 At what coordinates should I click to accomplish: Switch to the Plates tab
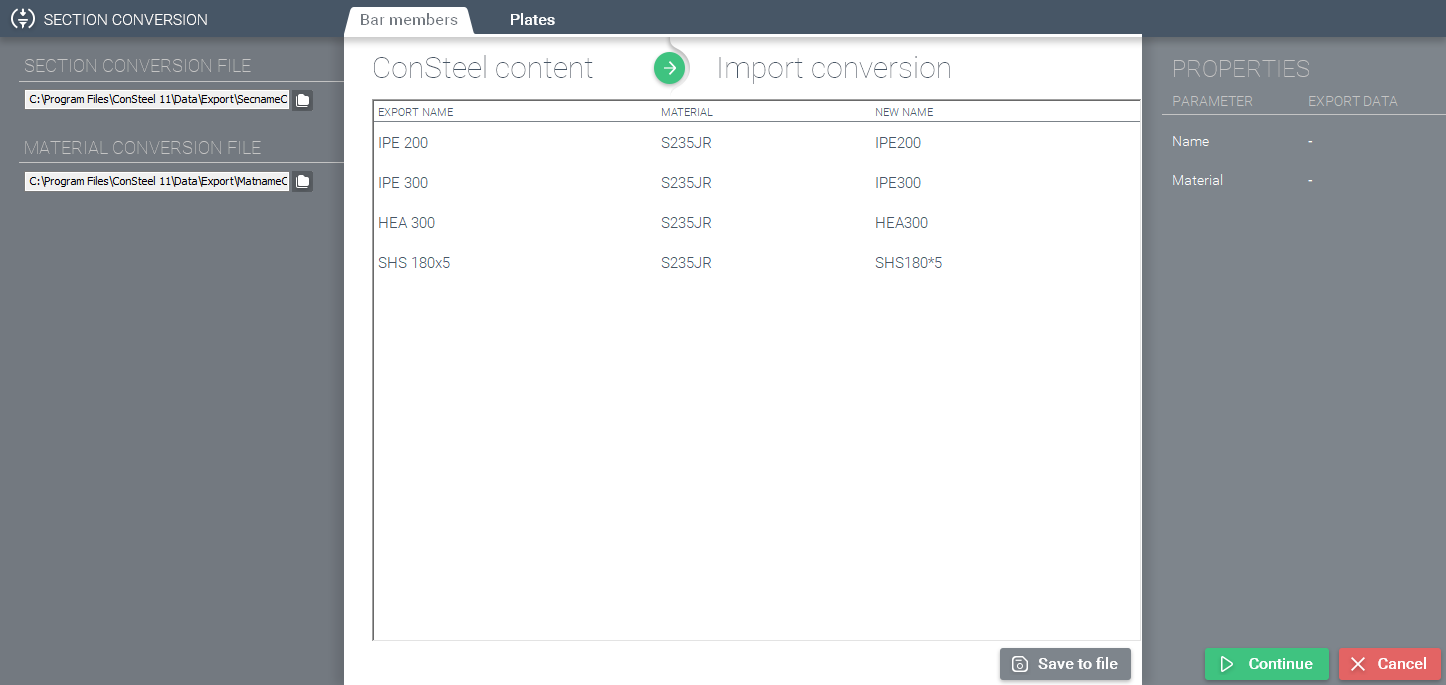click(x=532, y=20)
